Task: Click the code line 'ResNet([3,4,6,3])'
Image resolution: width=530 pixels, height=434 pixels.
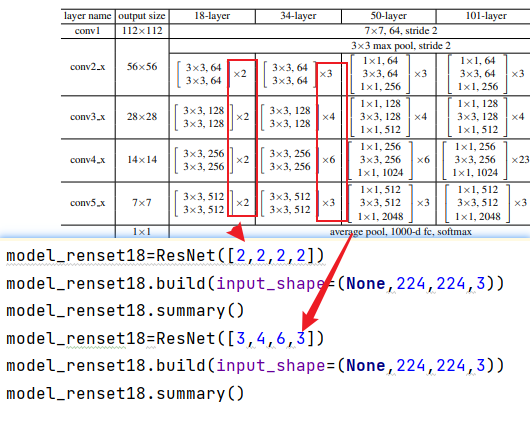Action: 165,338
